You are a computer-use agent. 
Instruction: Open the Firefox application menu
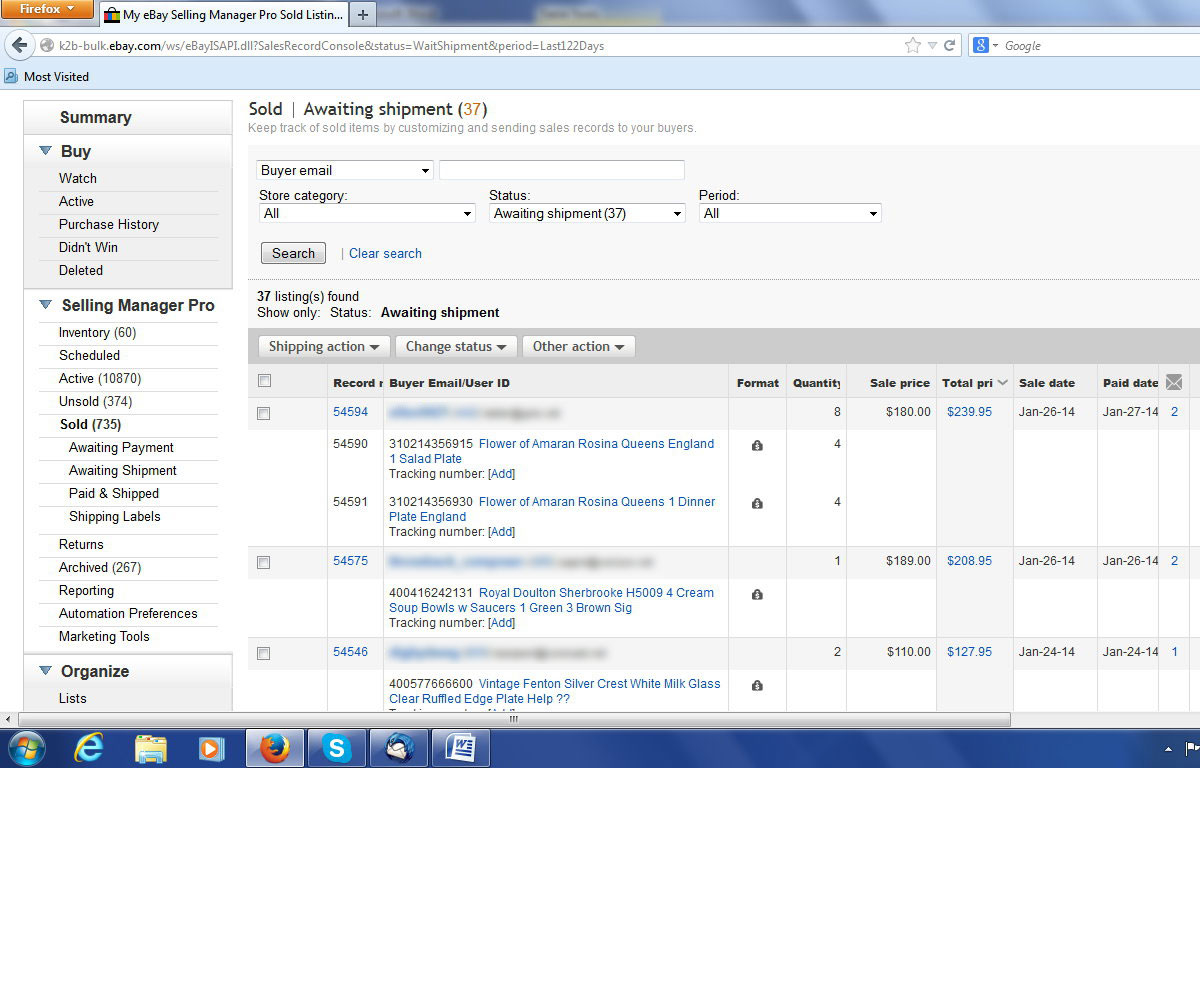tap(47, 9)
